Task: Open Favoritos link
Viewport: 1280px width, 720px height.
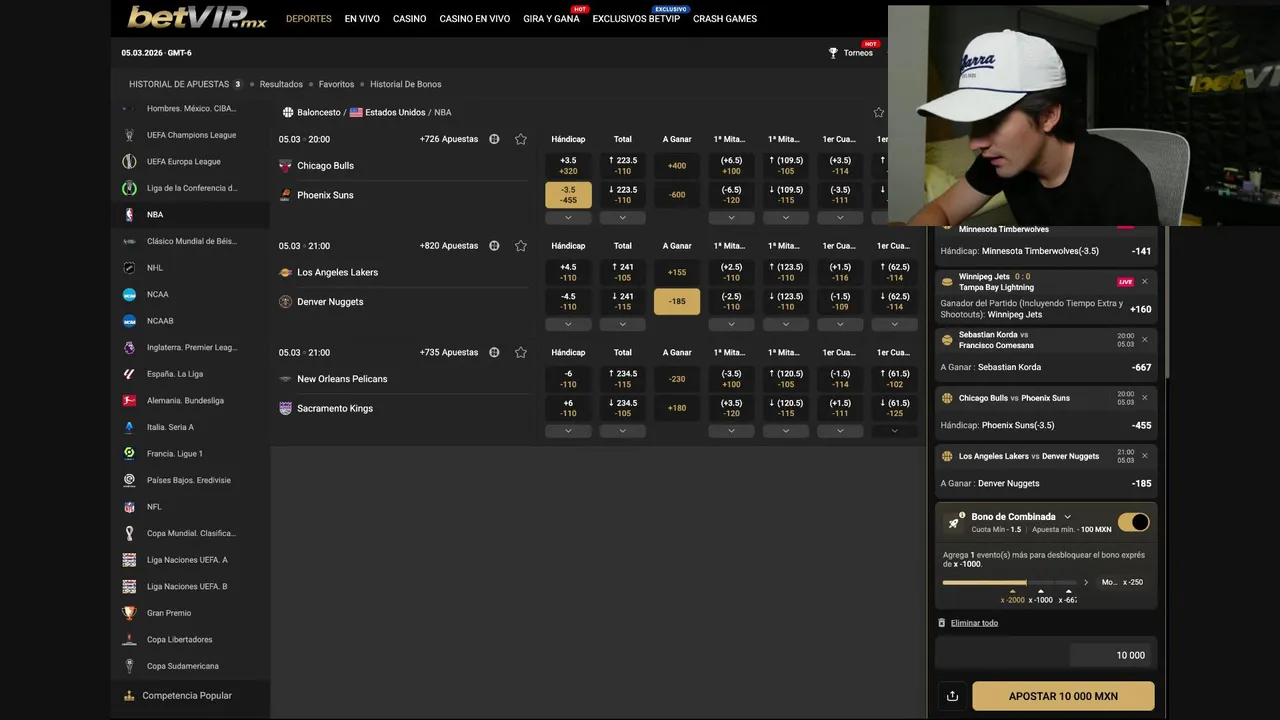Action: pos(336,84)
